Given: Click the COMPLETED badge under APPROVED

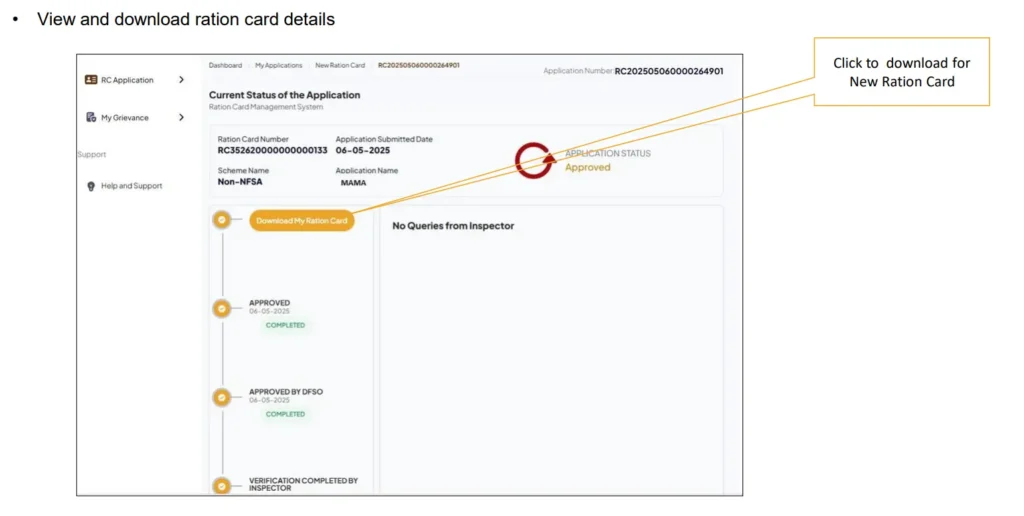Looking at the screenshot, I should tap(285, 325).
